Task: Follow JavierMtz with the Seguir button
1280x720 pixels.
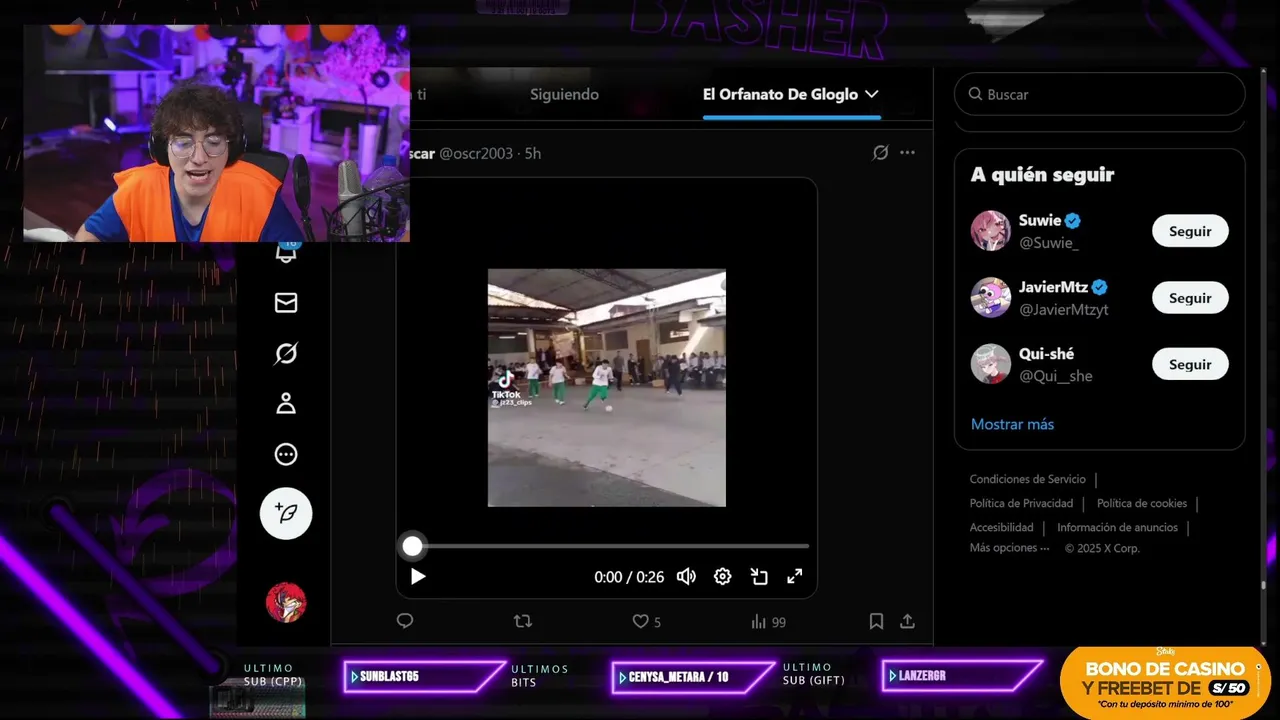Action: tap(1190, 298)
